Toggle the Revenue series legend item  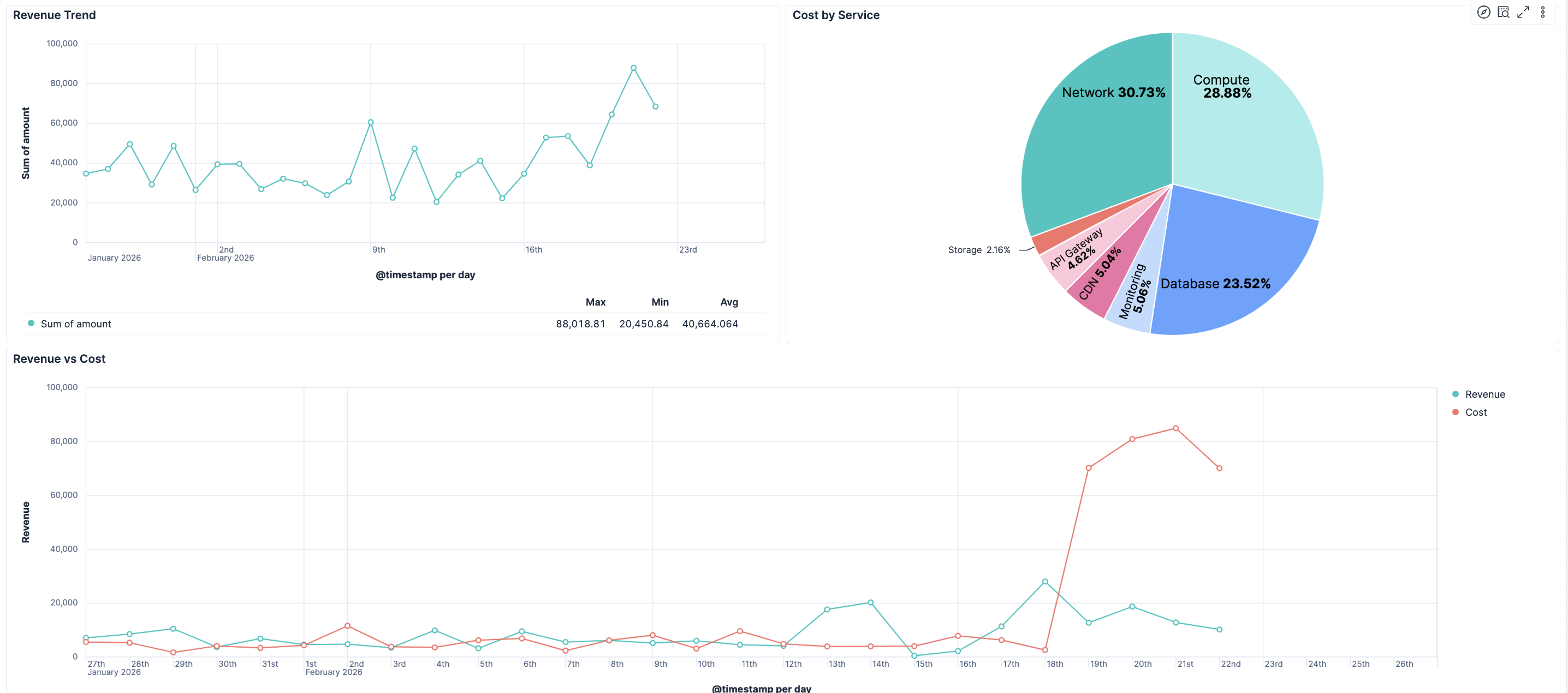coord(1484,395)
